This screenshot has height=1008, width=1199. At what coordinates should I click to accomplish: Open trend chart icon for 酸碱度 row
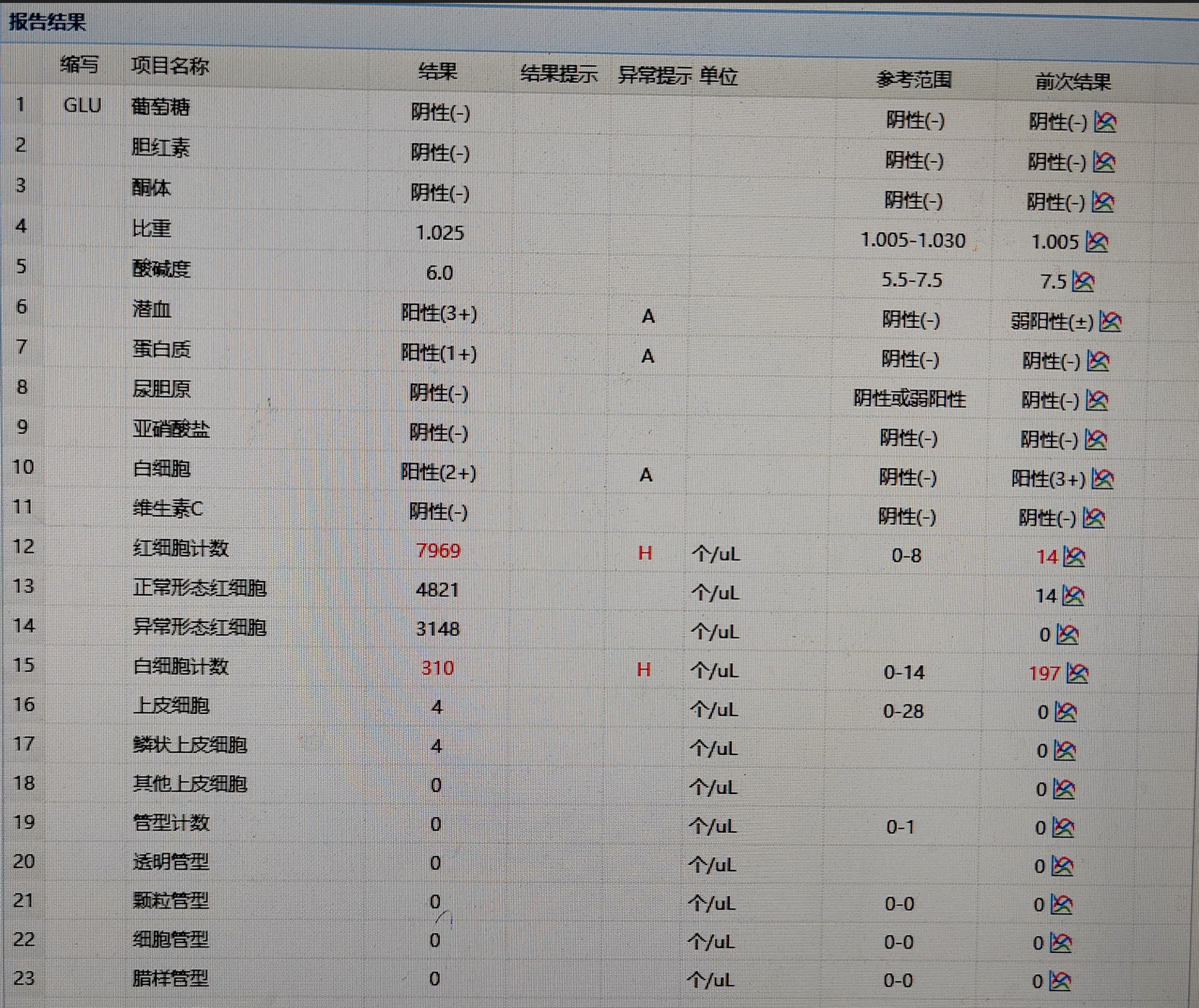(x=1083, y=281)
